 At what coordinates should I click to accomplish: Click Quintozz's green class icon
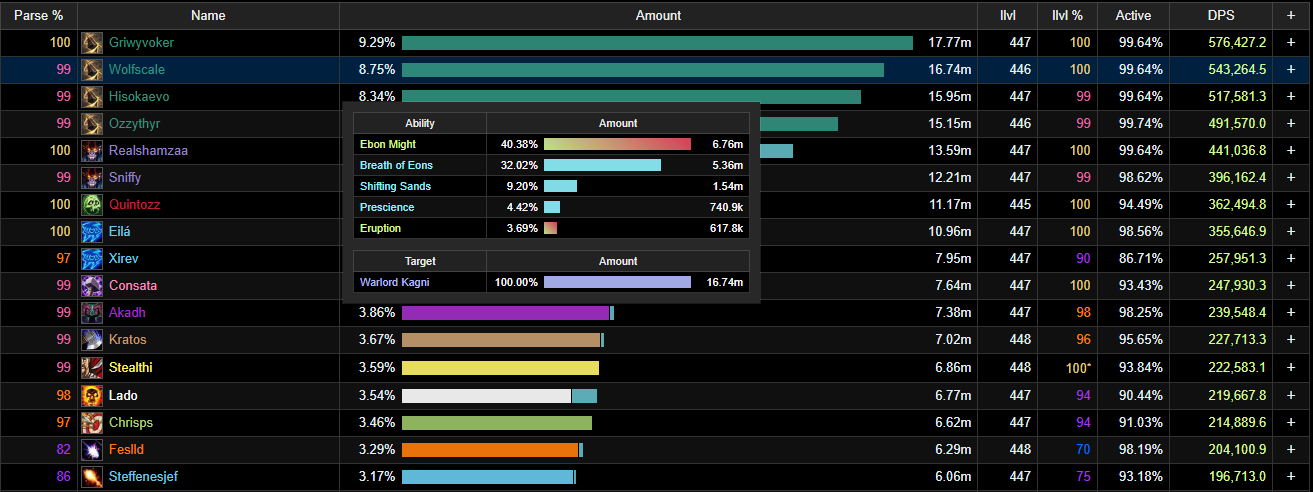[x=93, y=205]
